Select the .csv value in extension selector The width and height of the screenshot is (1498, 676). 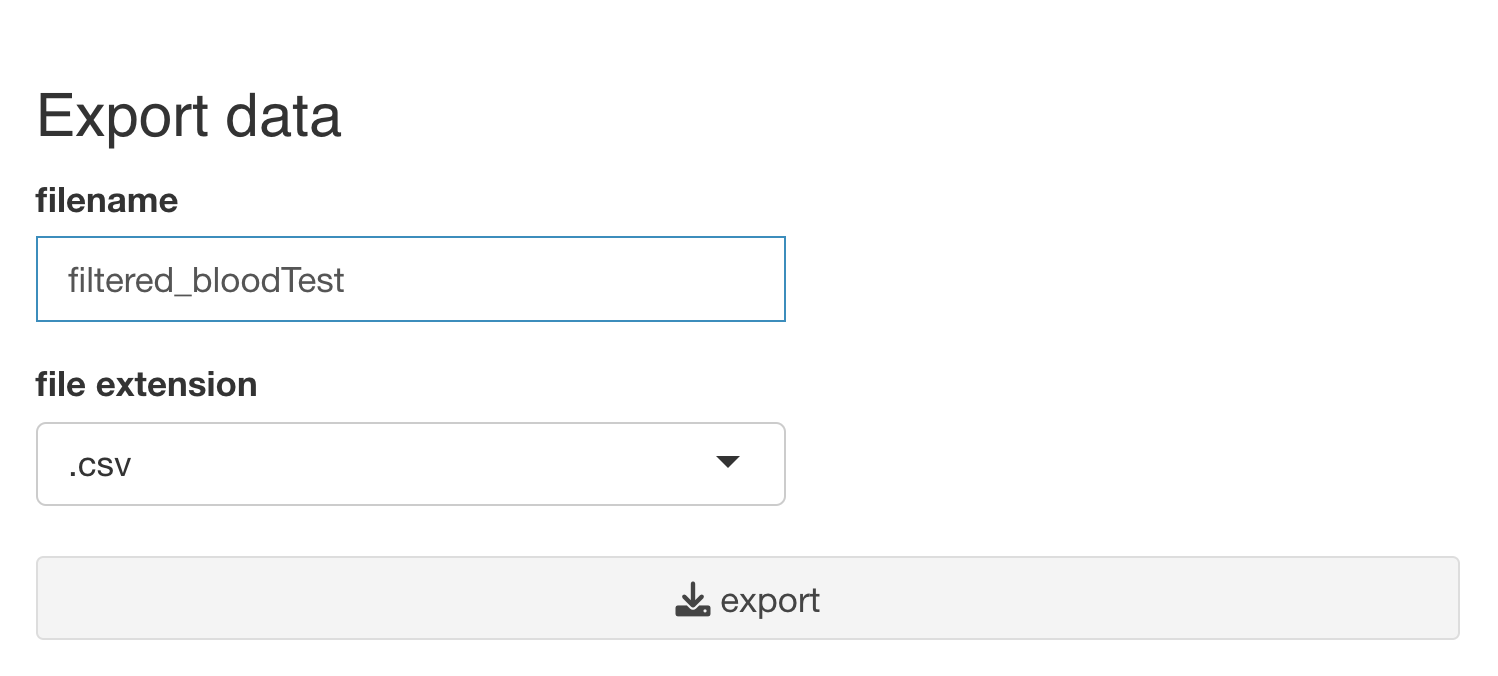[x=100, y=465]
